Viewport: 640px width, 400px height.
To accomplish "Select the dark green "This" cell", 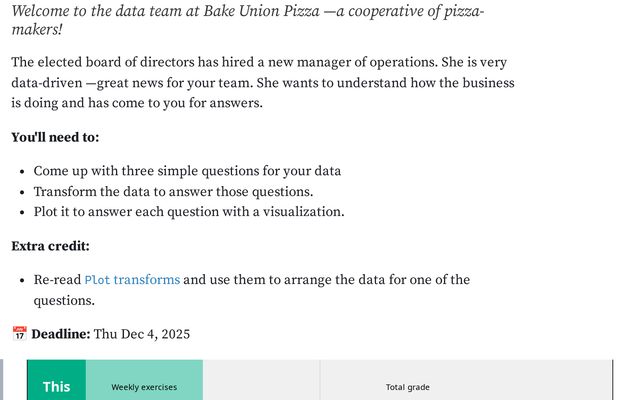I will (x=56, y=386).
